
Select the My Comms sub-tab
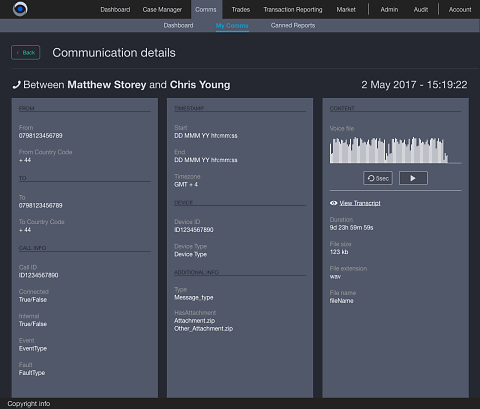pos(232,26)
